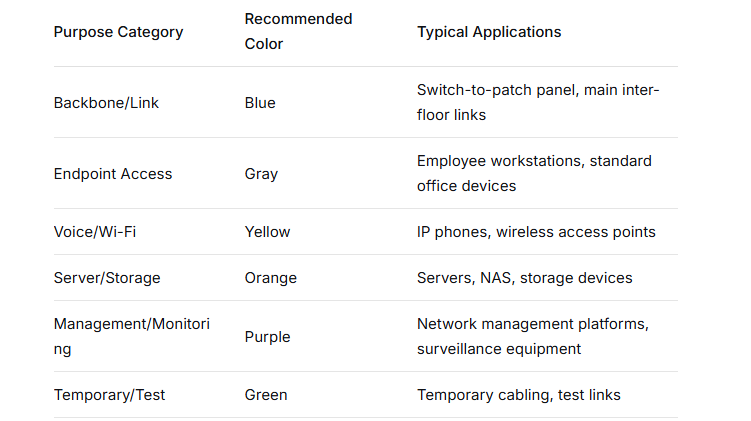Click the Recommended Color column header
The height and width of the screenshot is (421, 751).
(298, 31)
